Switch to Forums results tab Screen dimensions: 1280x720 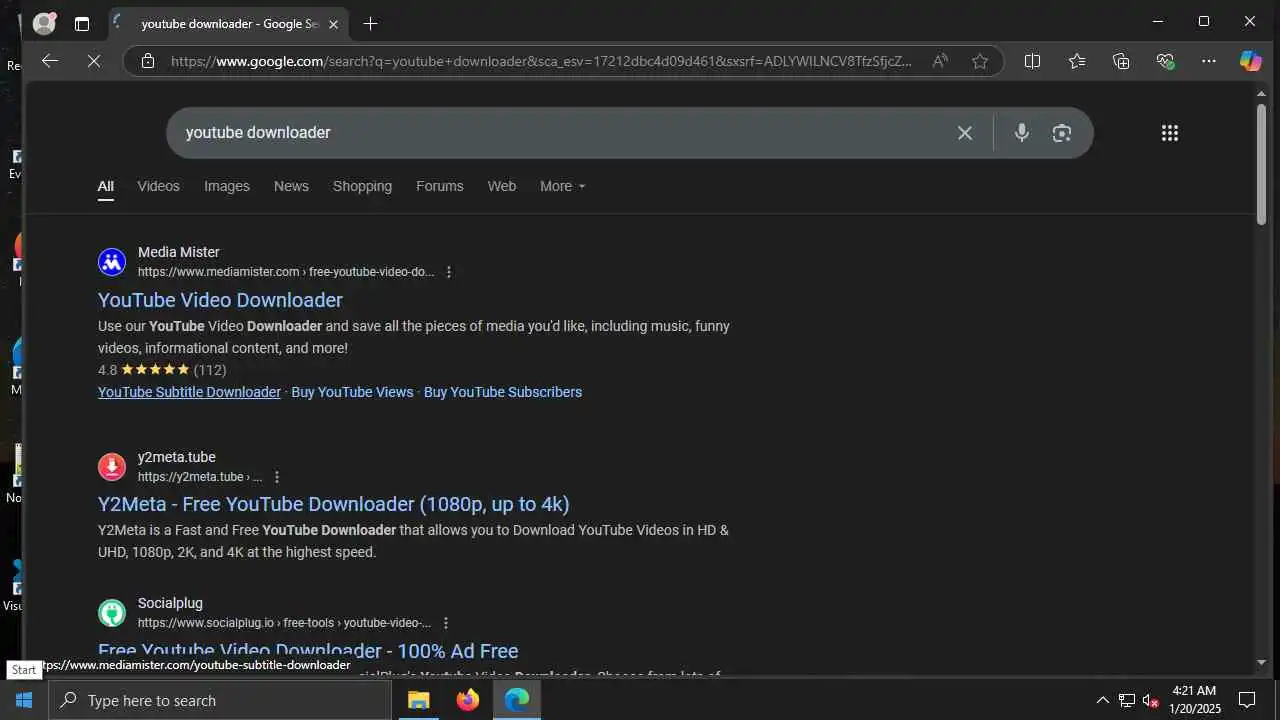(440, 186)
